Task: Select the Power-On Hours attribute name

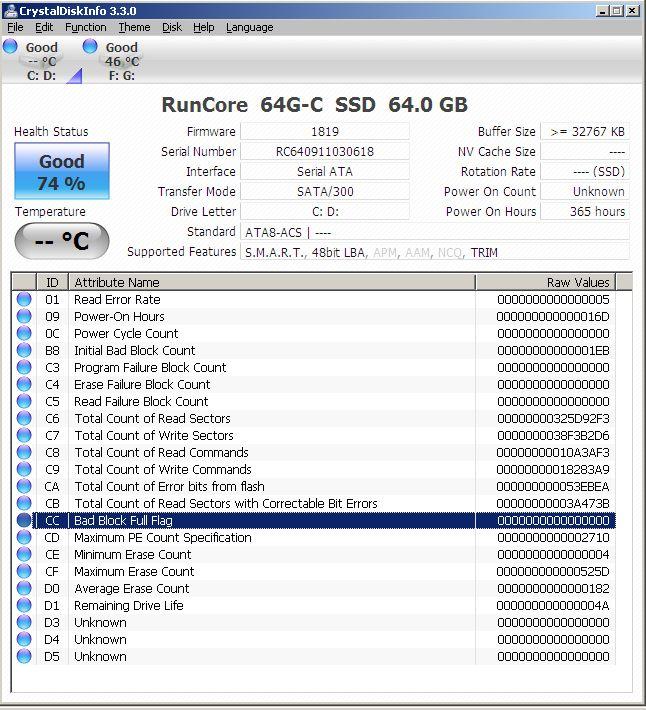Action: tap(119, 317)
